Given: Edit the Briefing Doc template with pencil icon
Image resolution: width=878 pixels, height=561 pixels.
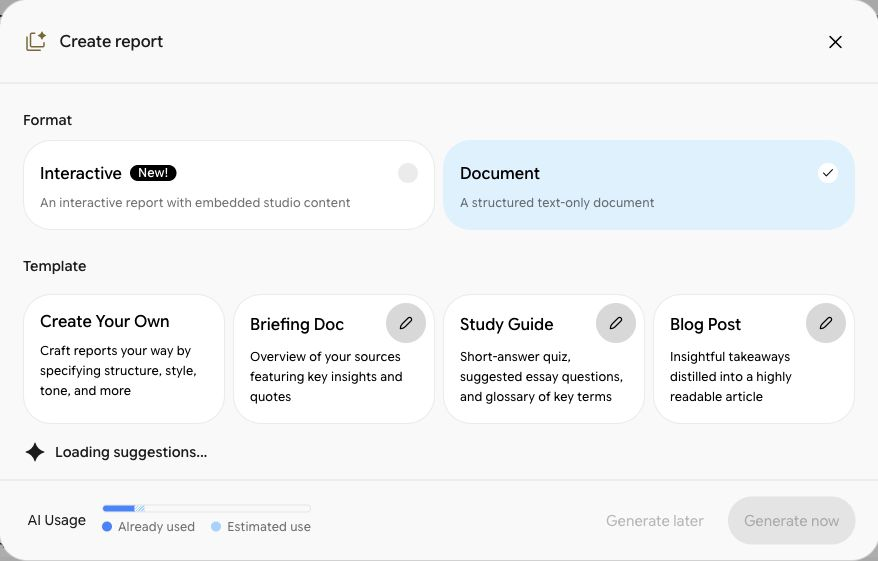Looking at the screenshot, I should (406, 323).
